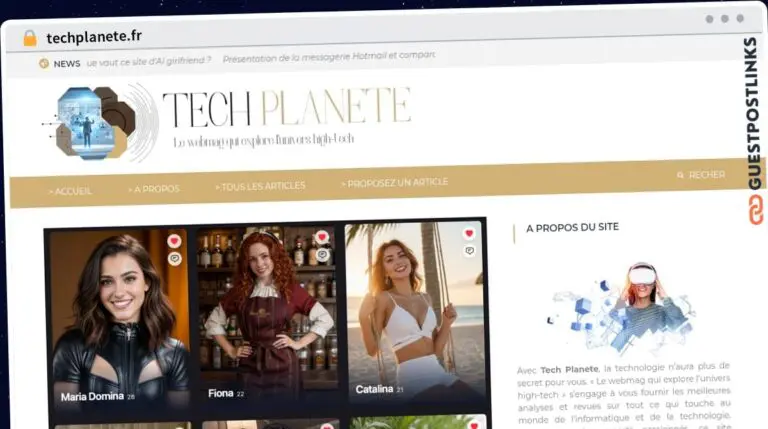Click the webmag tagline under the title

[x=264, y=141]
